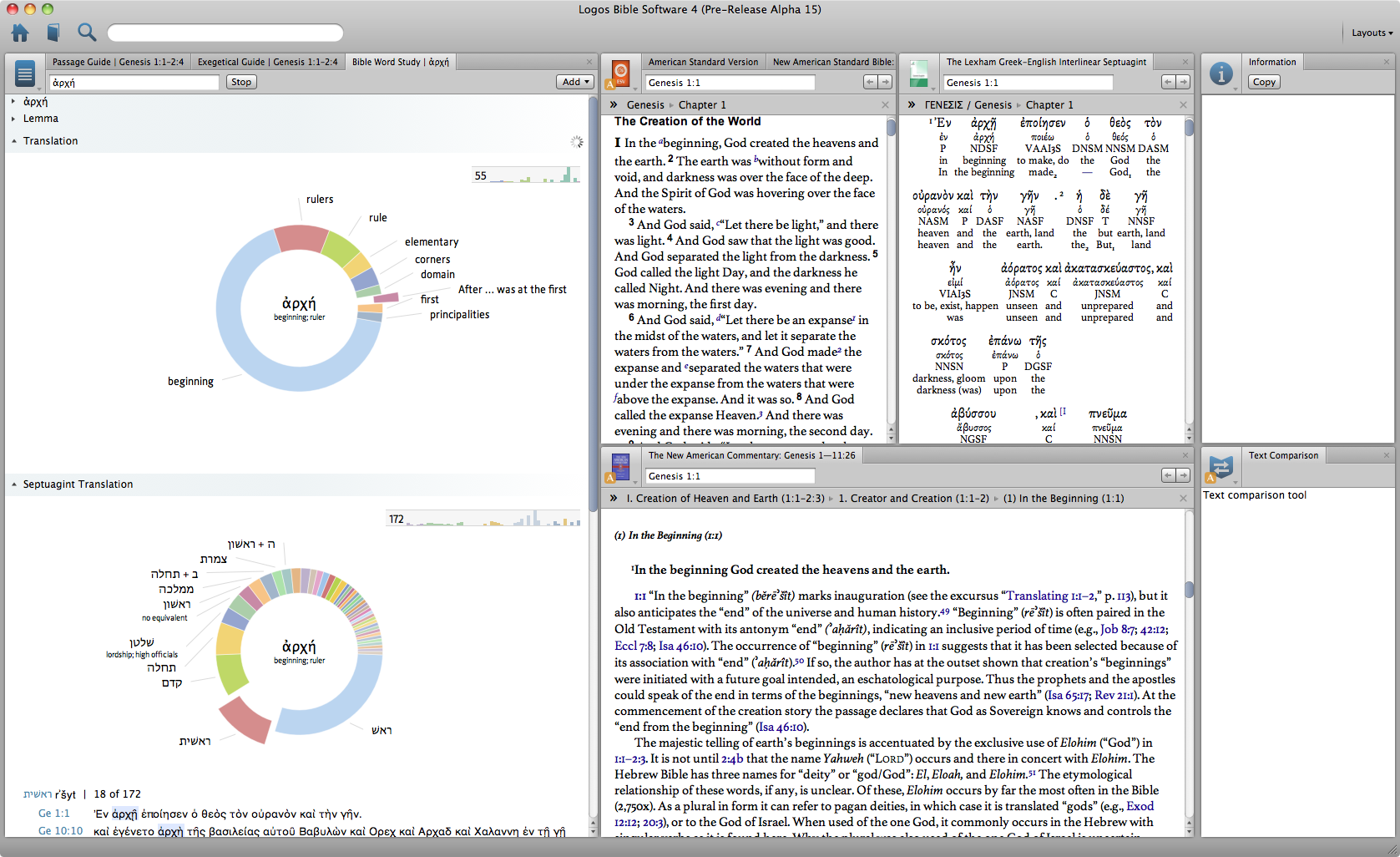Viewport: 1400px width, 857px height.
Task: Click the Genesis 1:1 reference box in Septuagint panel
Action: point(1029,82)
